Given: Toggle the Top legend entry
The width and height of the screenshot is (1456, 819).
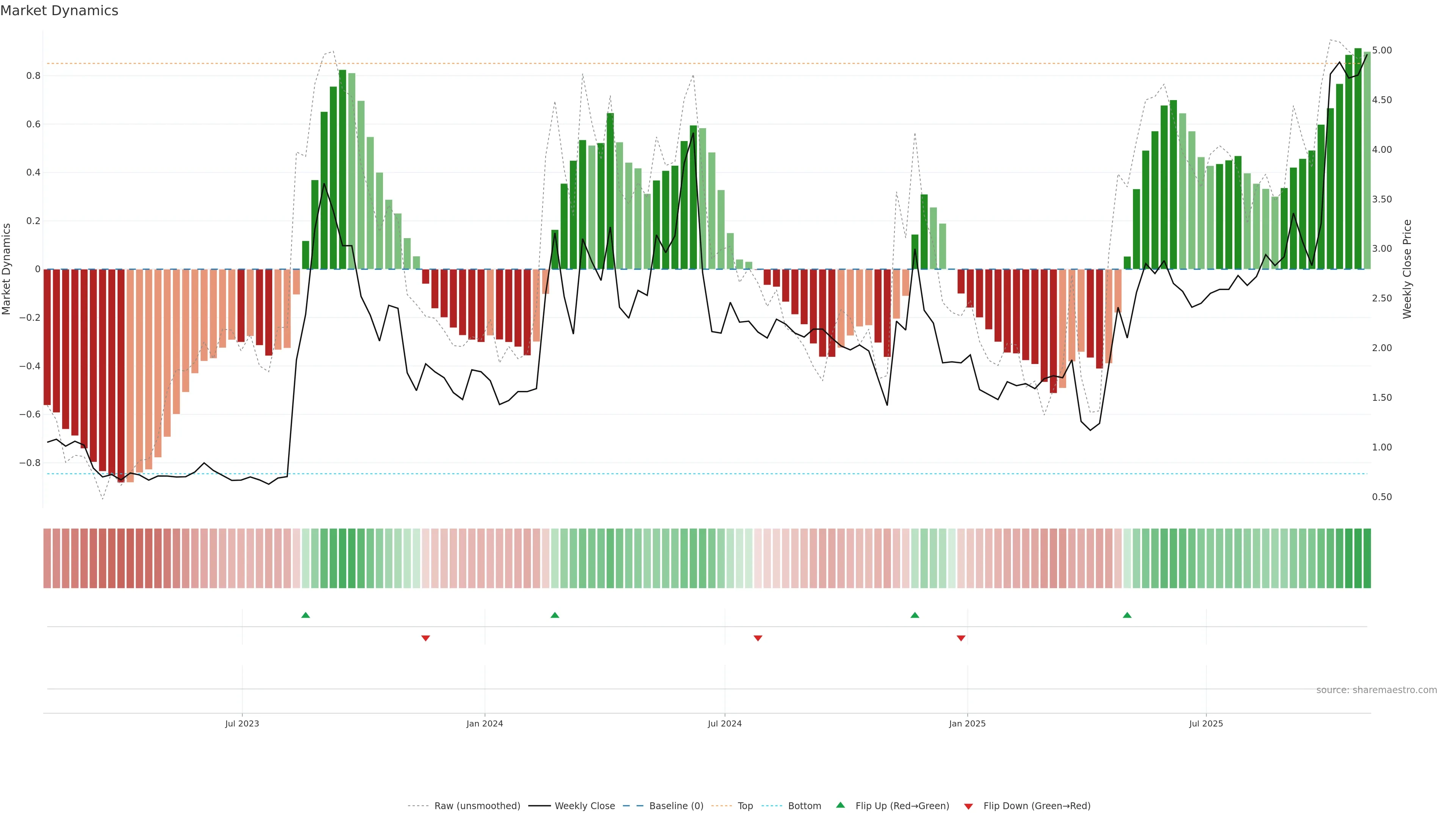Looking at the screenshot, I should (745, 806).
